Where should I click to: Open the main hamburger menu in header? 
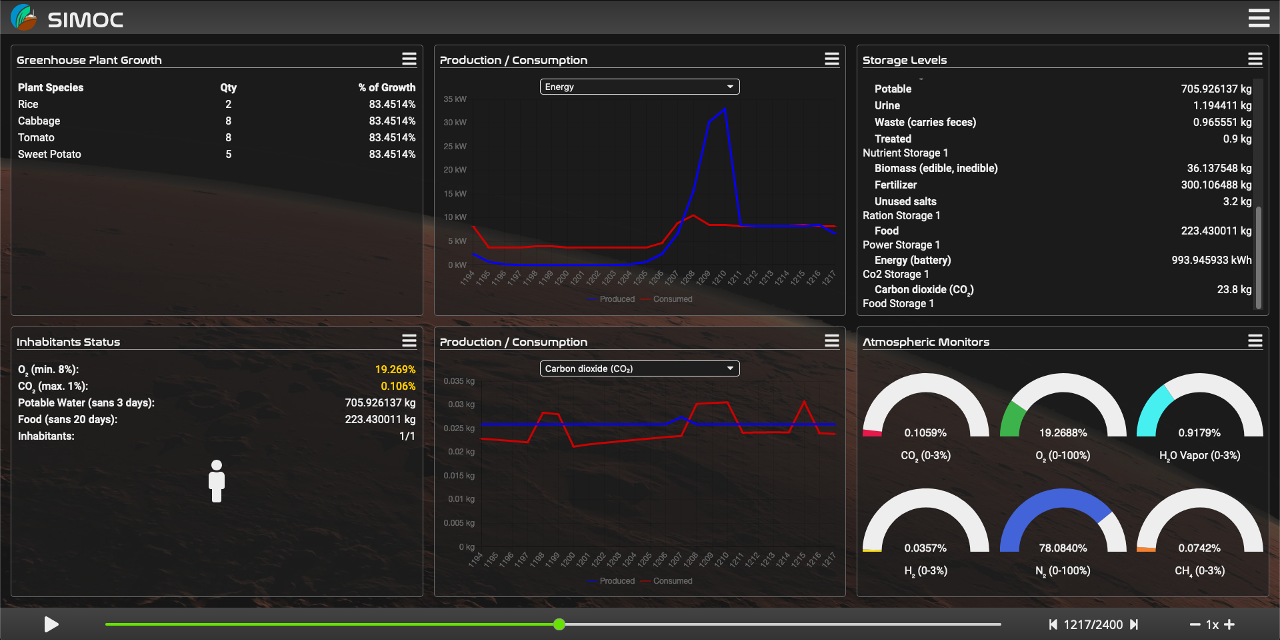pyautogui.click(x=1258, y=17)
